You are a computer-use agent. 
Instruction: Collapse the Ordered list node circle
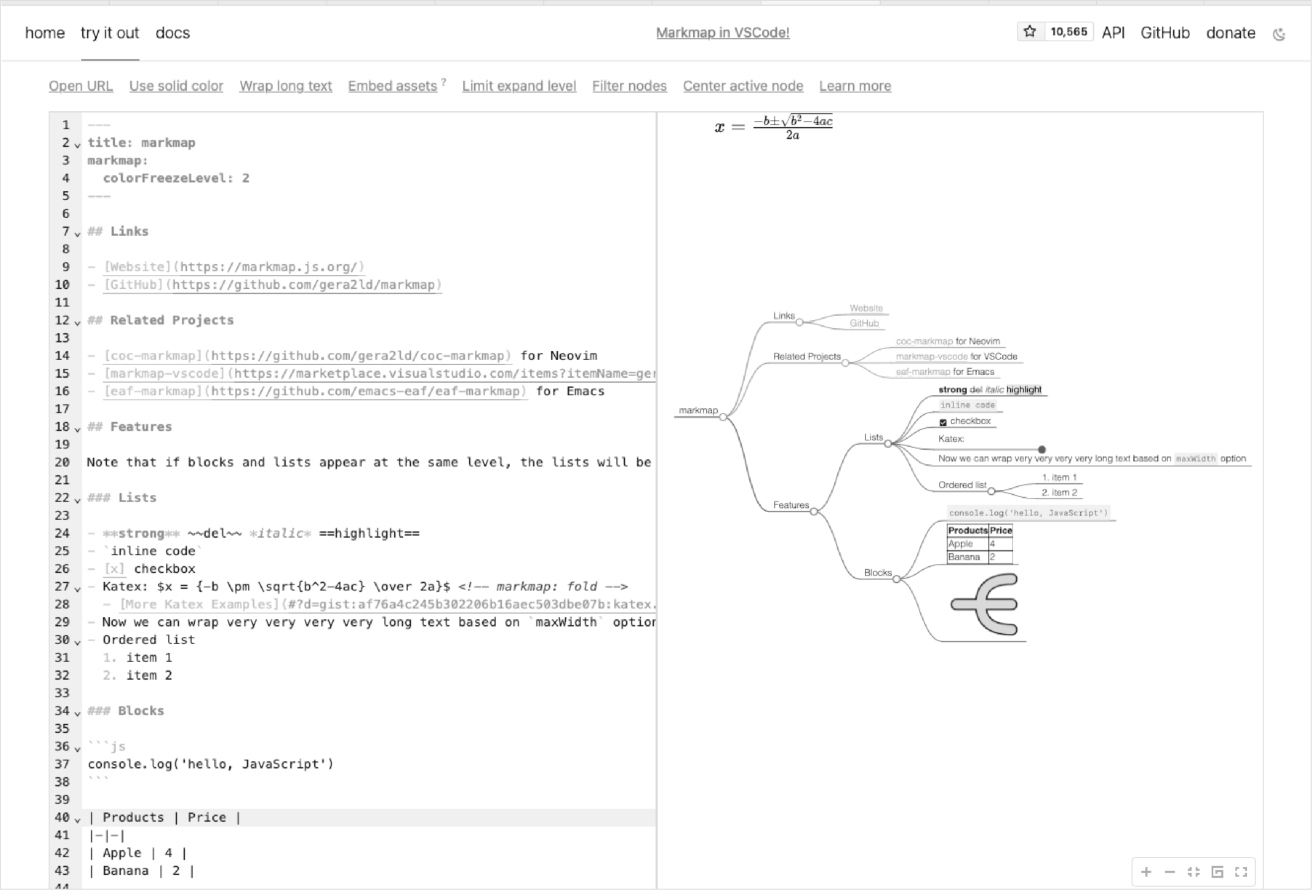point(992,491)
